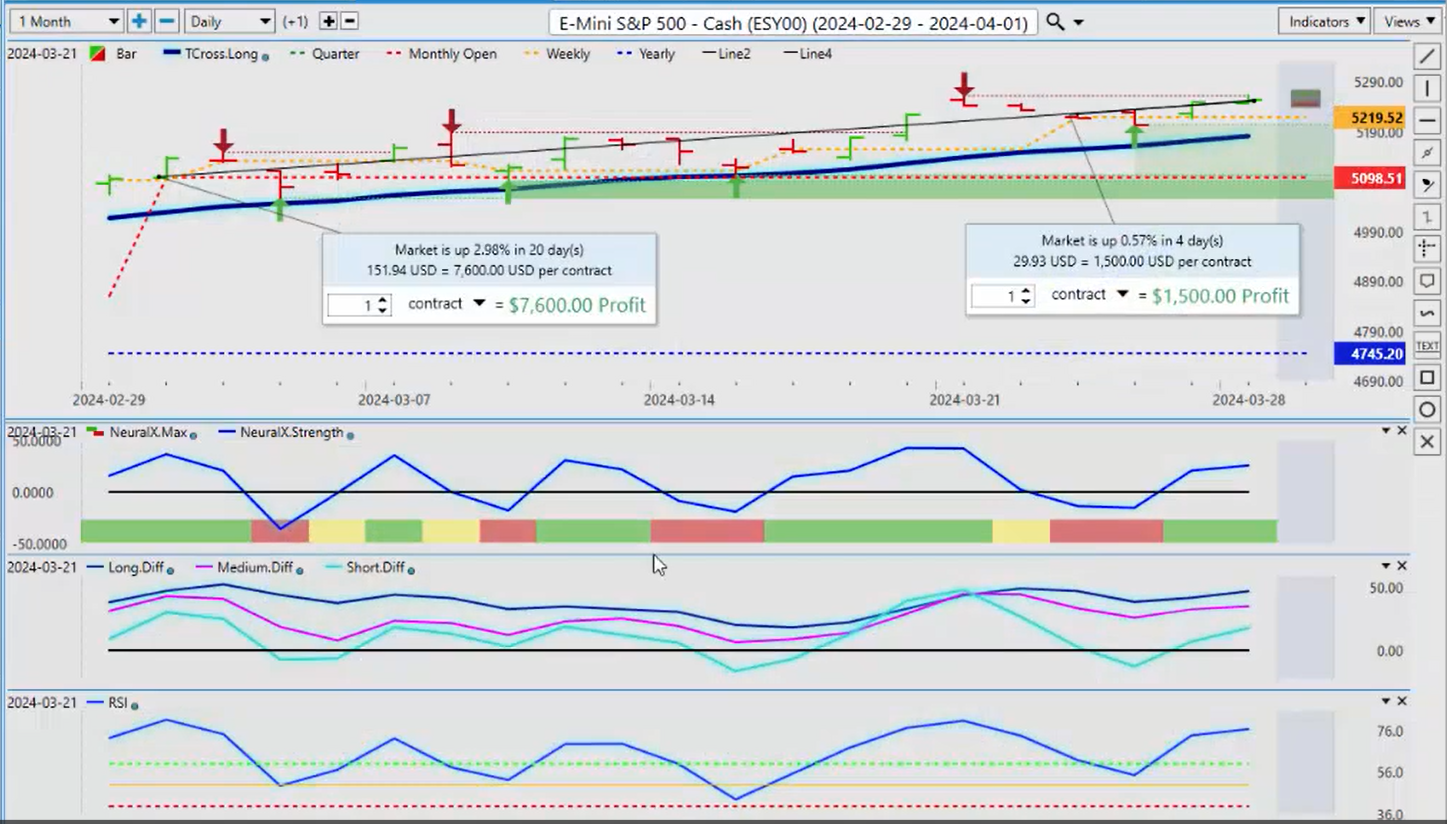Viewport: 1447px width, 824px height.
Task: Toggle the Monthly Open legend item
Action: coord(442,54)
